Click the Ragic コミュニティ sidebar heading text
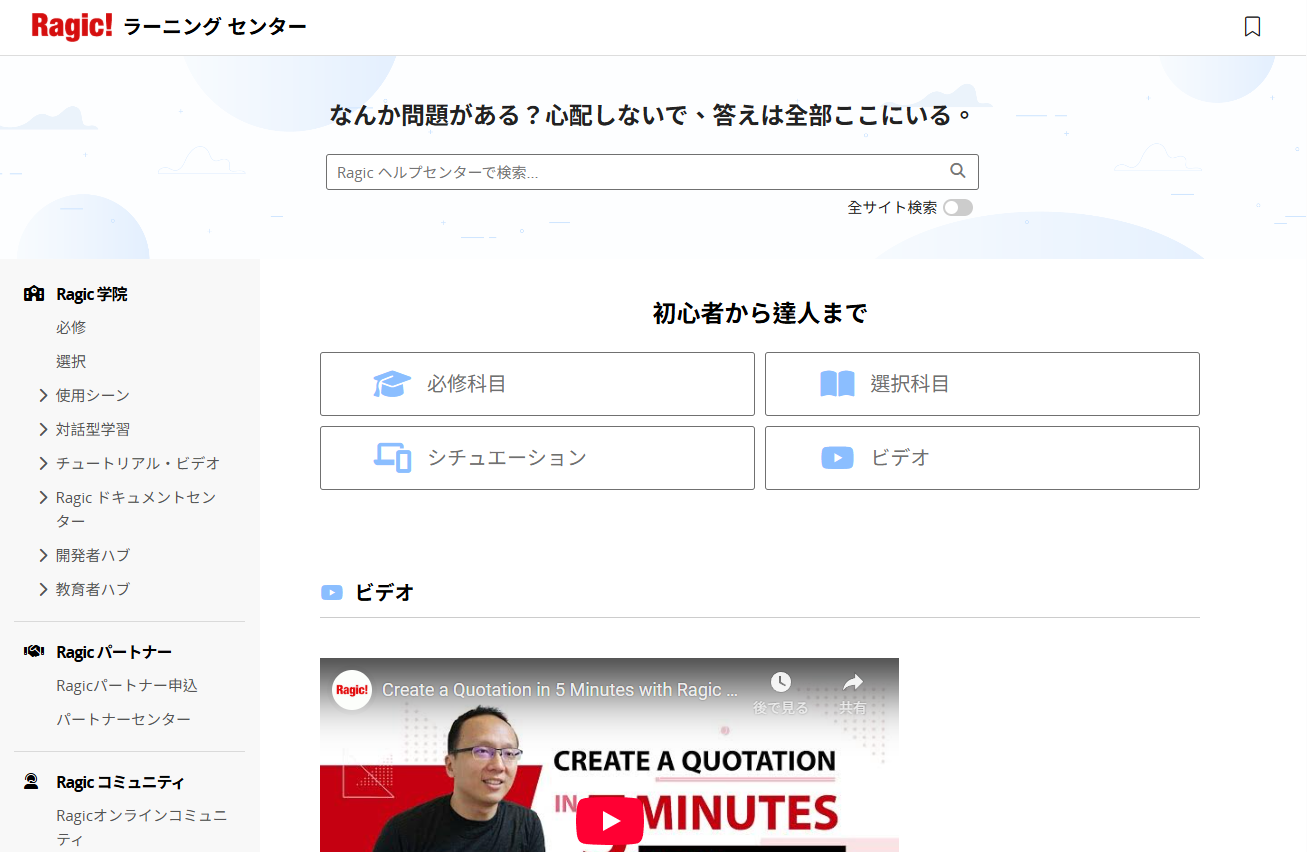The image size is (1307, 852). (x=120, y=782)
